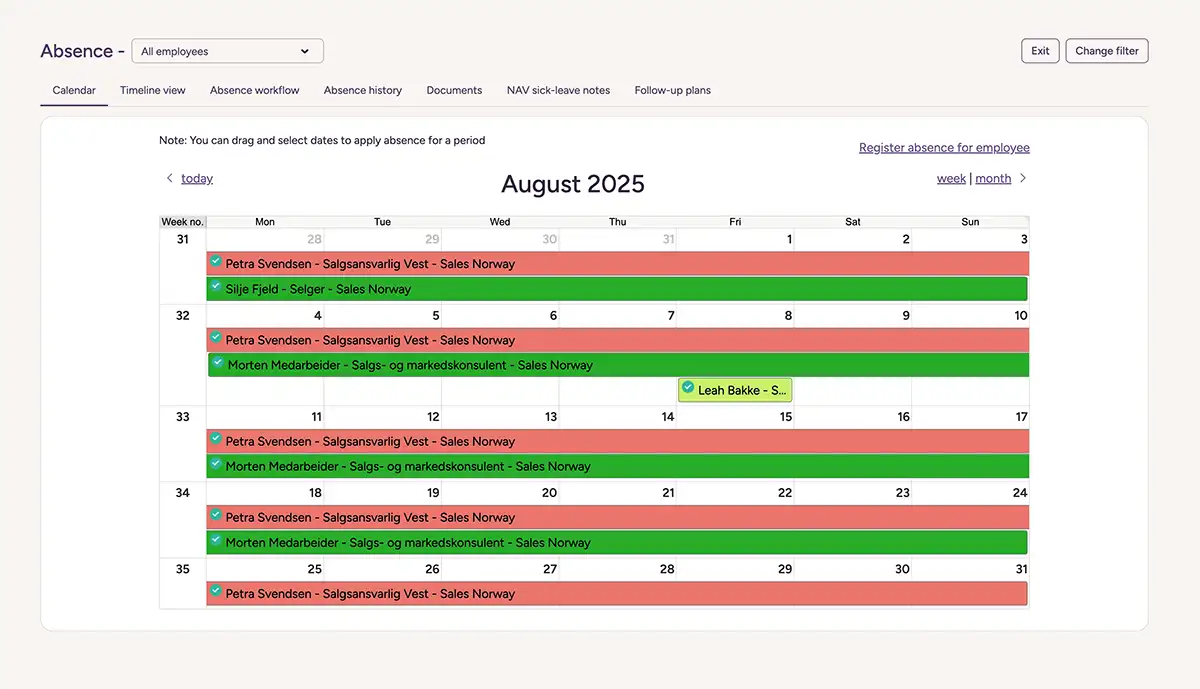Jump to today in the calendar
The image size is (1200, 689).
(197, 179)
